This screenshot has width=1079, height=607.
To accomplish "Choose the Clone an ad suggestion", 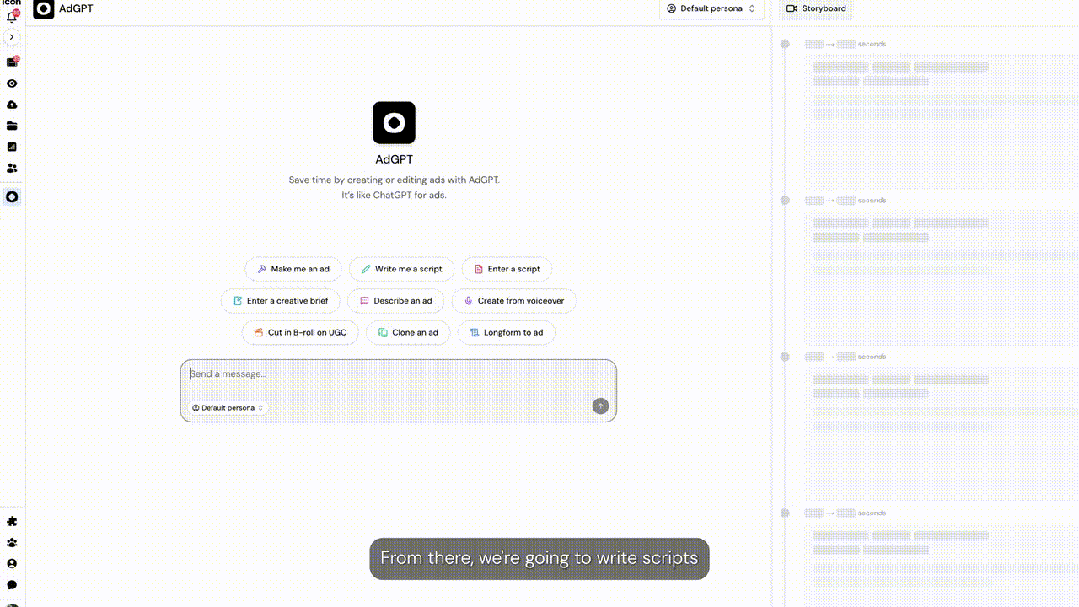I will (408, 332).
